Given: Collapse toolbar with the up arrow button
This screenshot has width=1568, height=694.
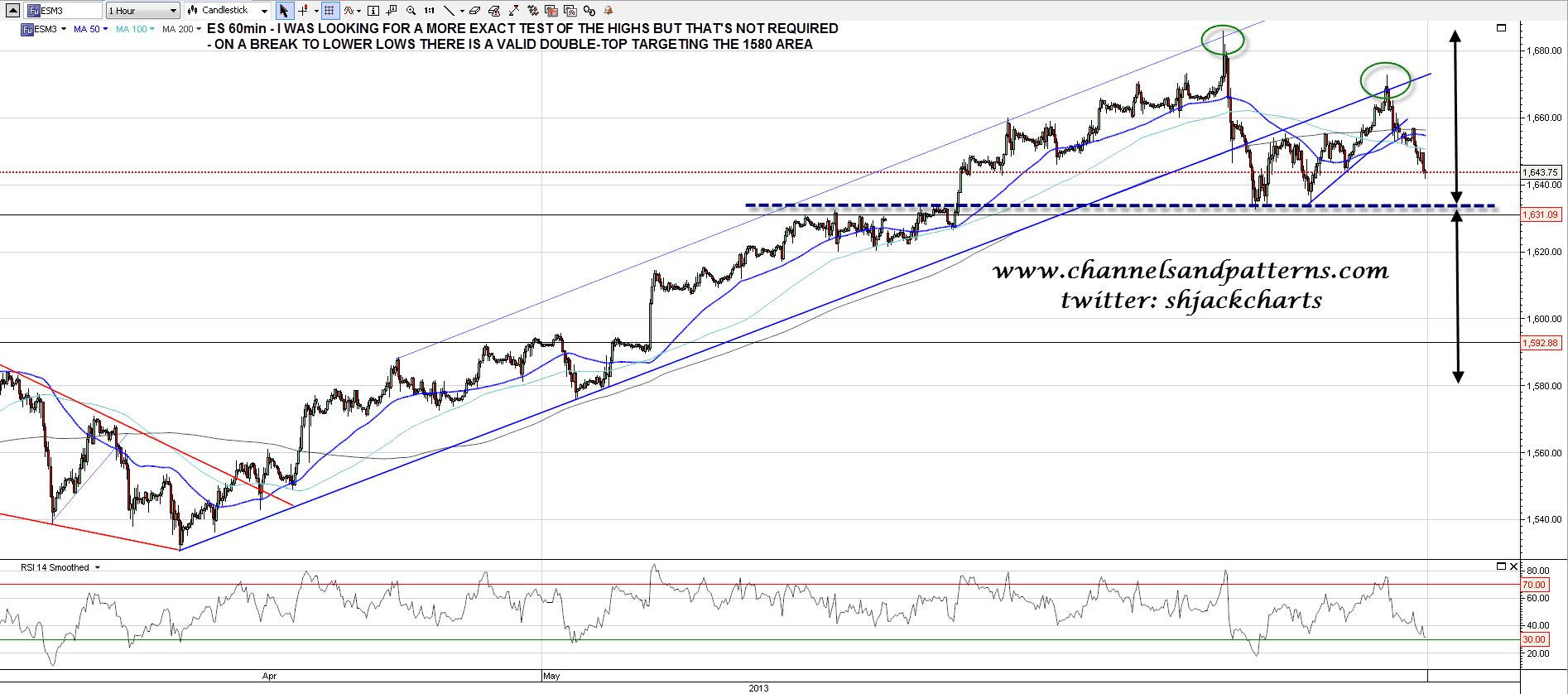Looking at the screenshot, I should point(12,11).
